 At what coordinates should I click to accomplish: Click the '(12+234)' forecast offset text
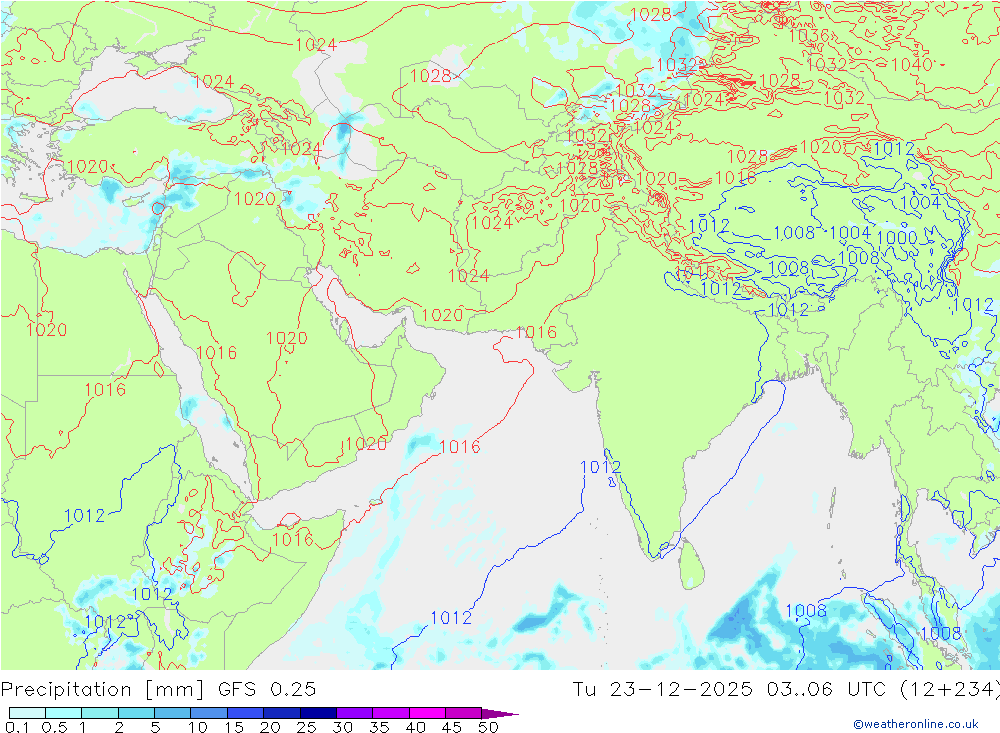click(x=949, y=690)
